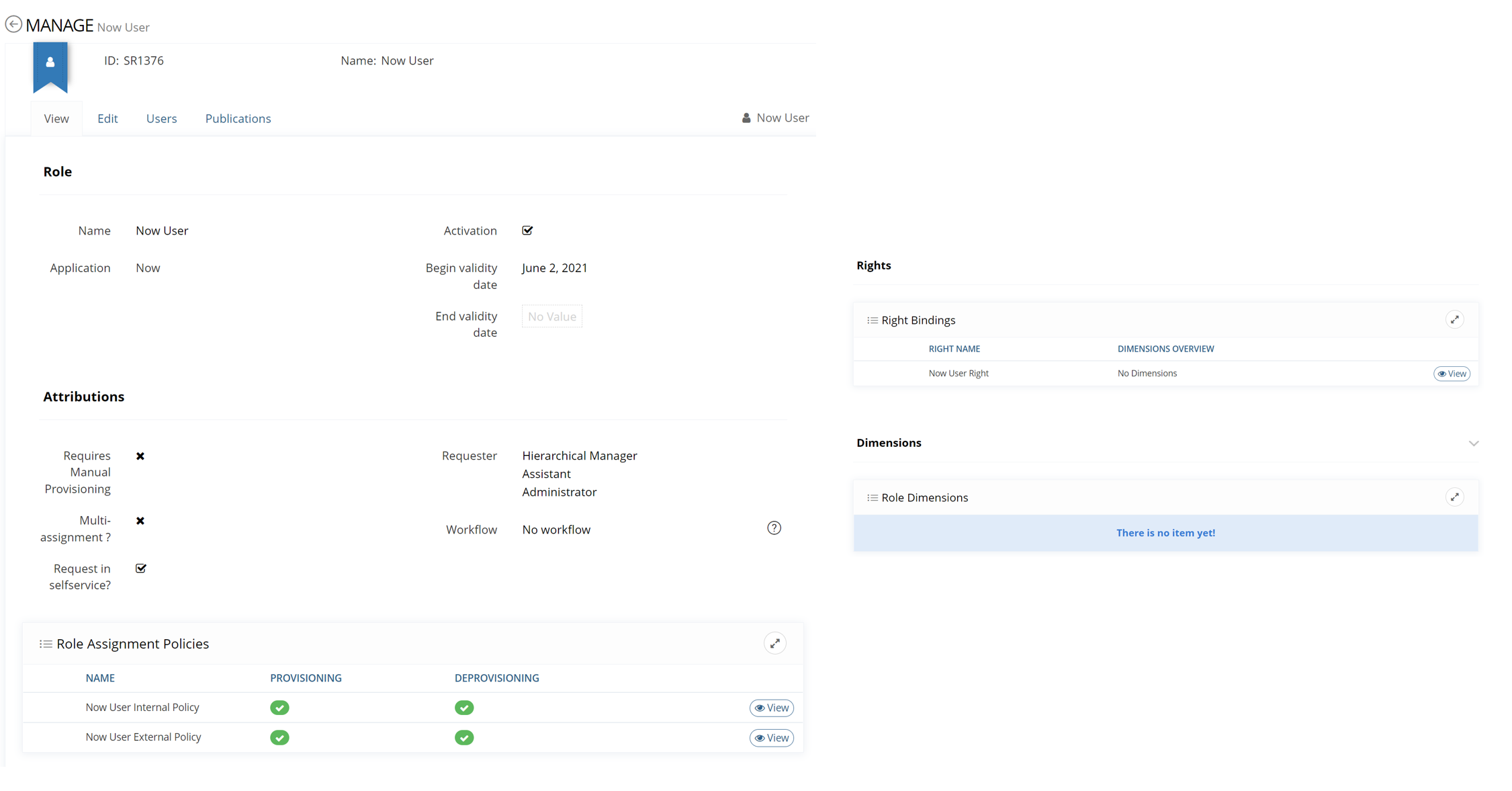View the Now User Right binding
The height and width of the screenshot is (791, 1512).
[x=1452, y=374]
